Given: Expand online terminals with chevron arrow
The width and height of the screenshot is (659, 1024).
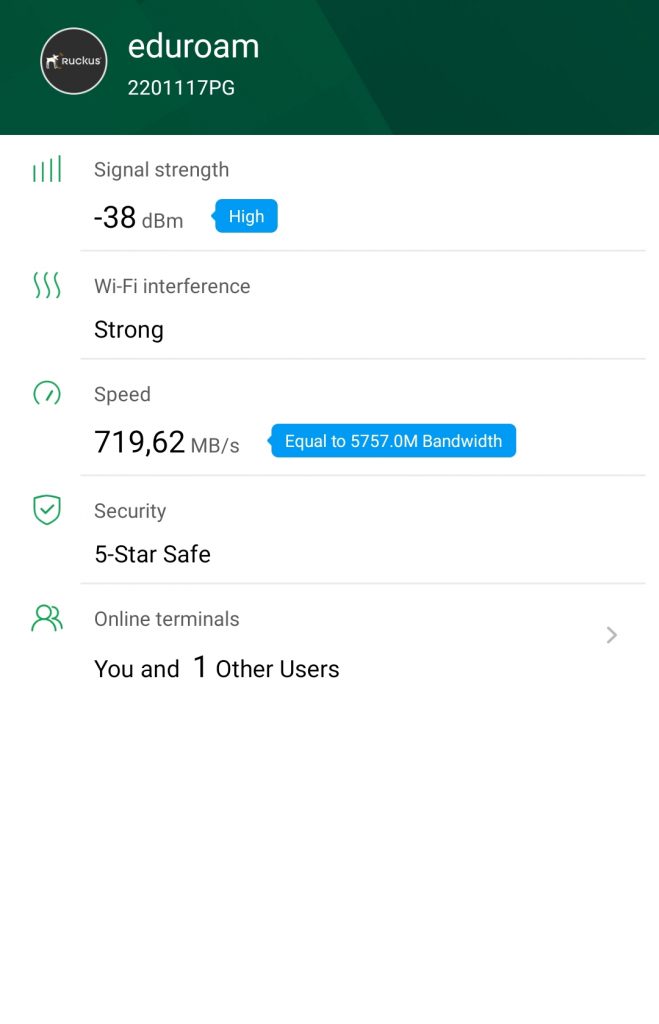Looking at the screenshot, I should (612, 635).
